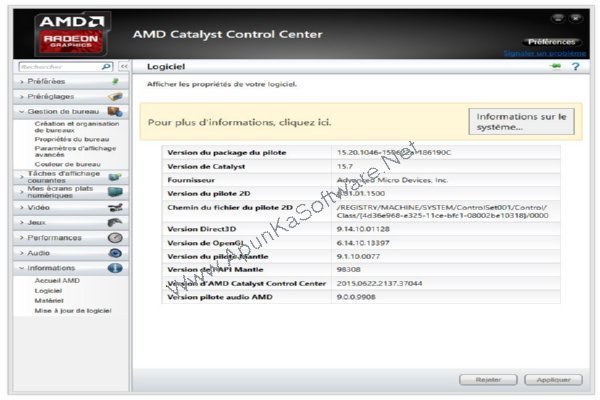
Task: Click the Direct3D version value 9.14.10.01128
Action: (363, 229)
